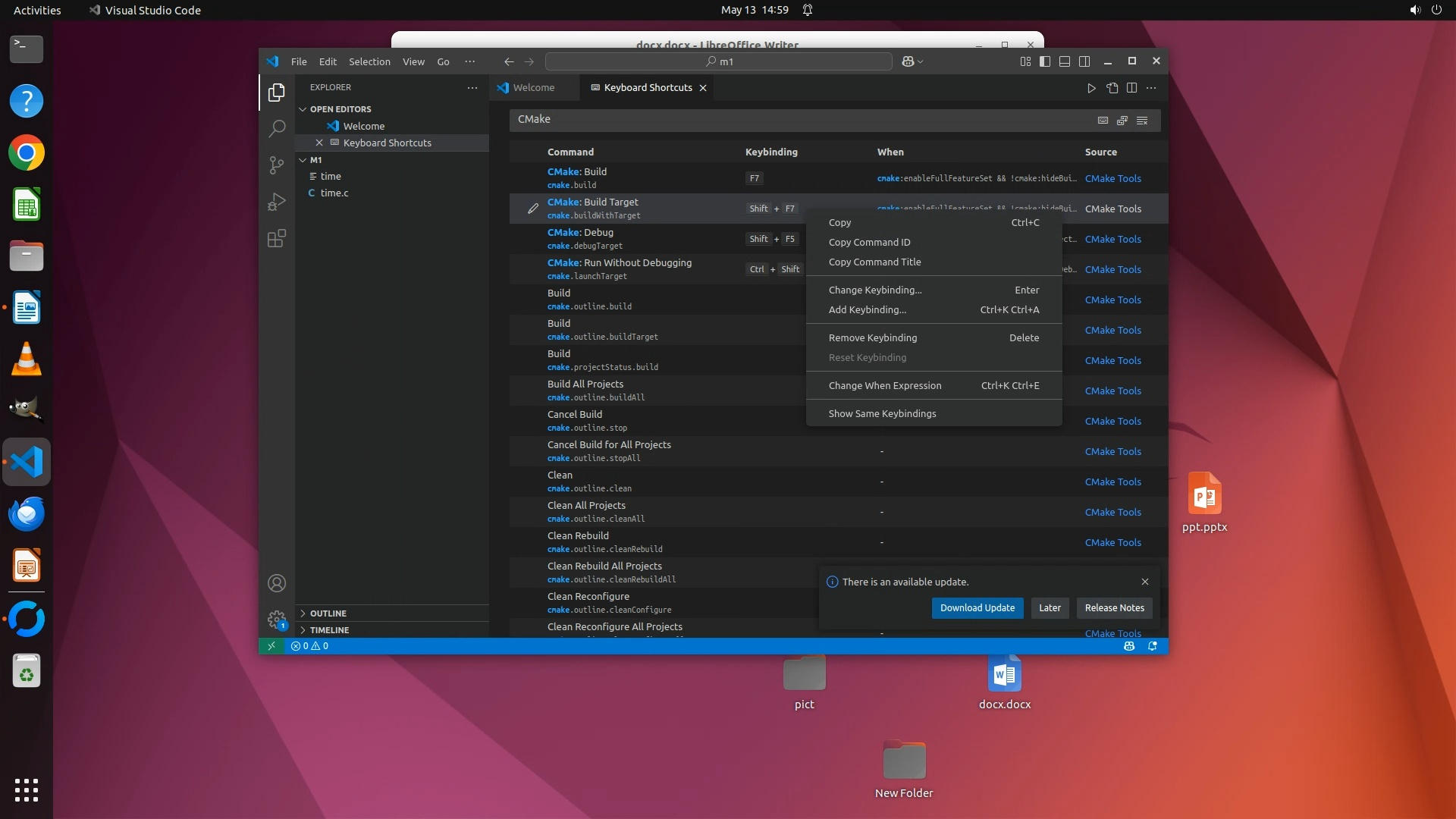Click Sort by Precedence icon

[x=1122, y=121]
